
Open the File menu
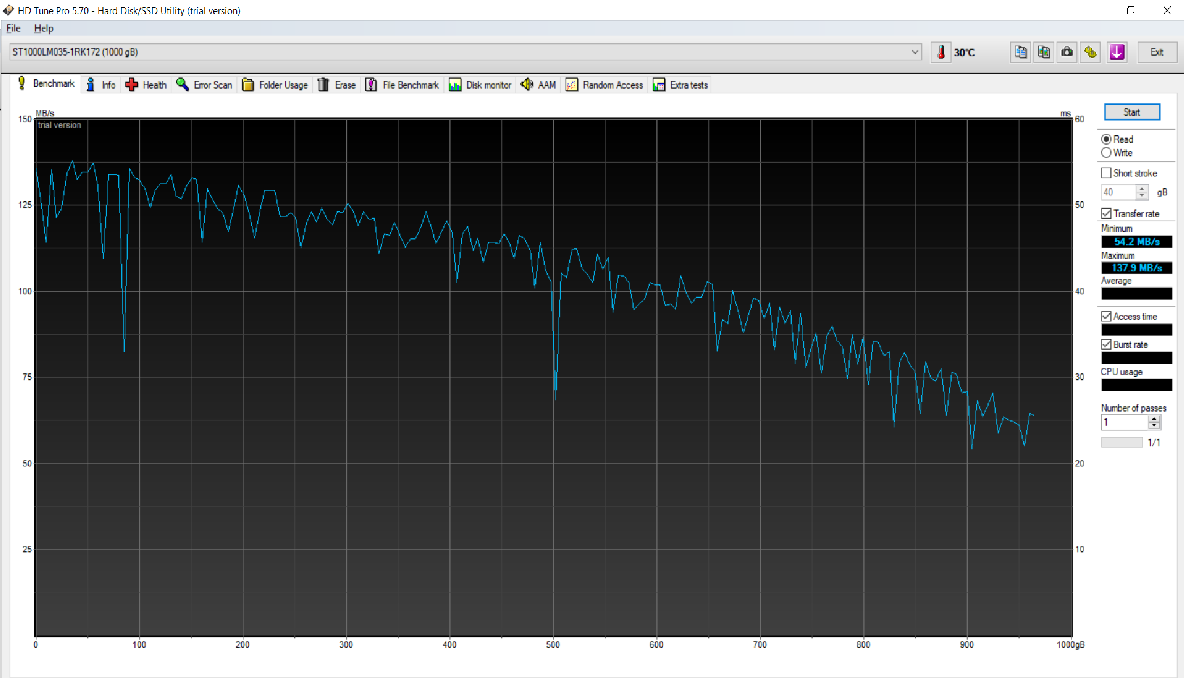click(x=13, y=28)
